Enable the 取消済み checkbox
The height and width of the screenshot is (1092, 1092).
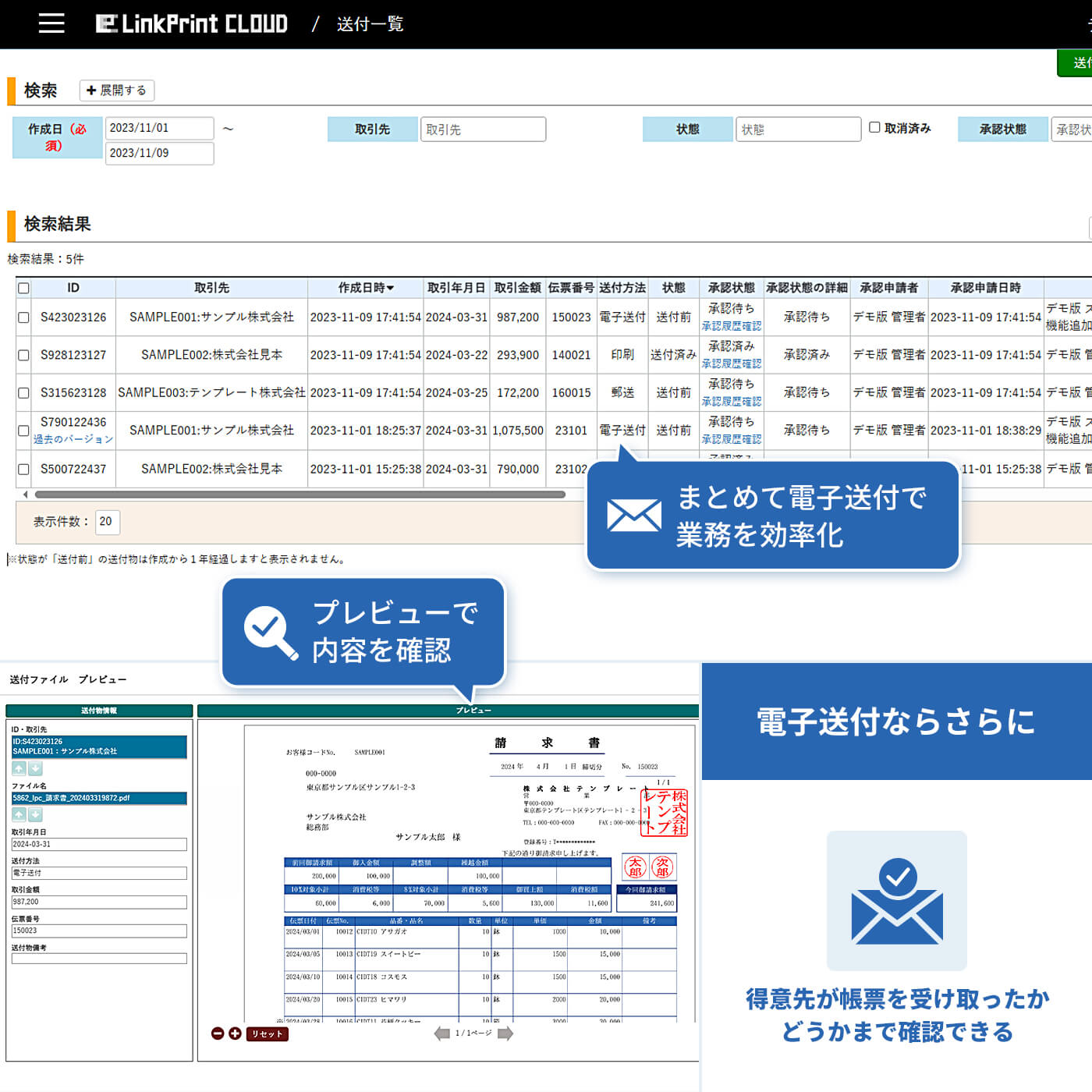point(874,127)
